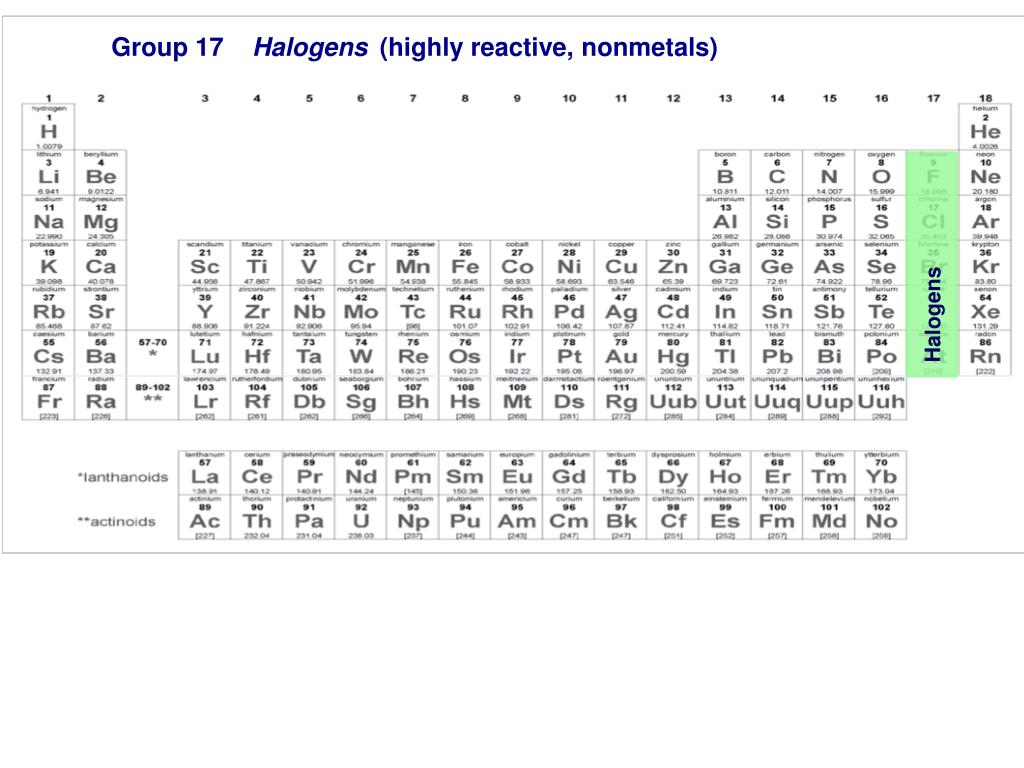1024x768 pixels.
Task: Select the boron cell "B"
Action: pyautogui.click(x=725, y=173)
